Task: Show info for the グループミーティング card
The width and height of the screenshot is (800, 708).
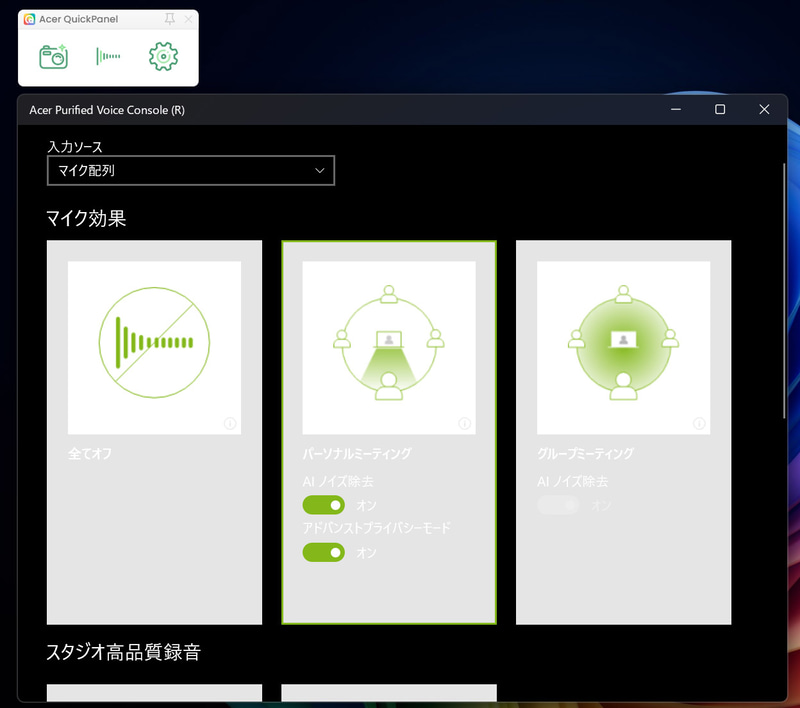Action: (x=699, y=423)
